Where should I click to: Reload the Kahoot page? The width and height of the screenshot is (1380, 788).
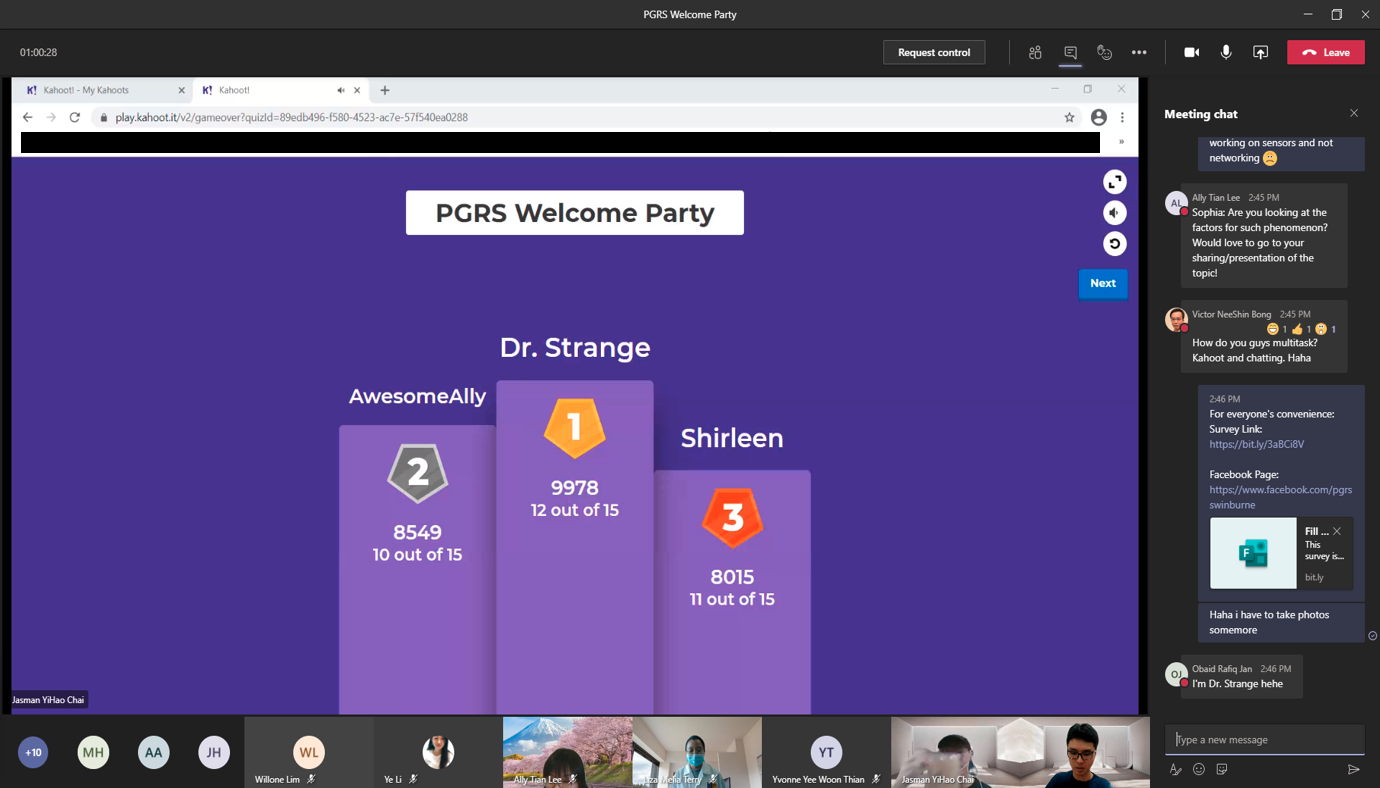[74, 117]
